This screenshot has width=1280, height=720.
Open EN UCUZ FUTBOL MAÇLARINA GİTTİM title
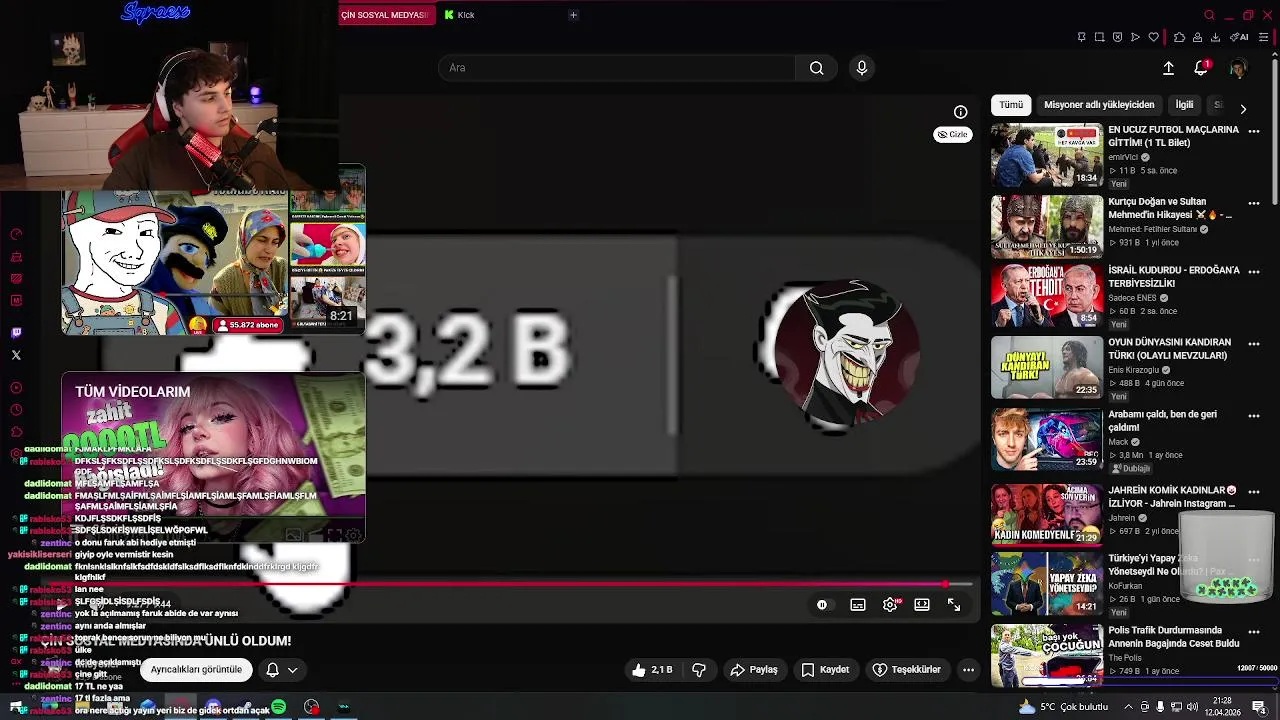1173,136
